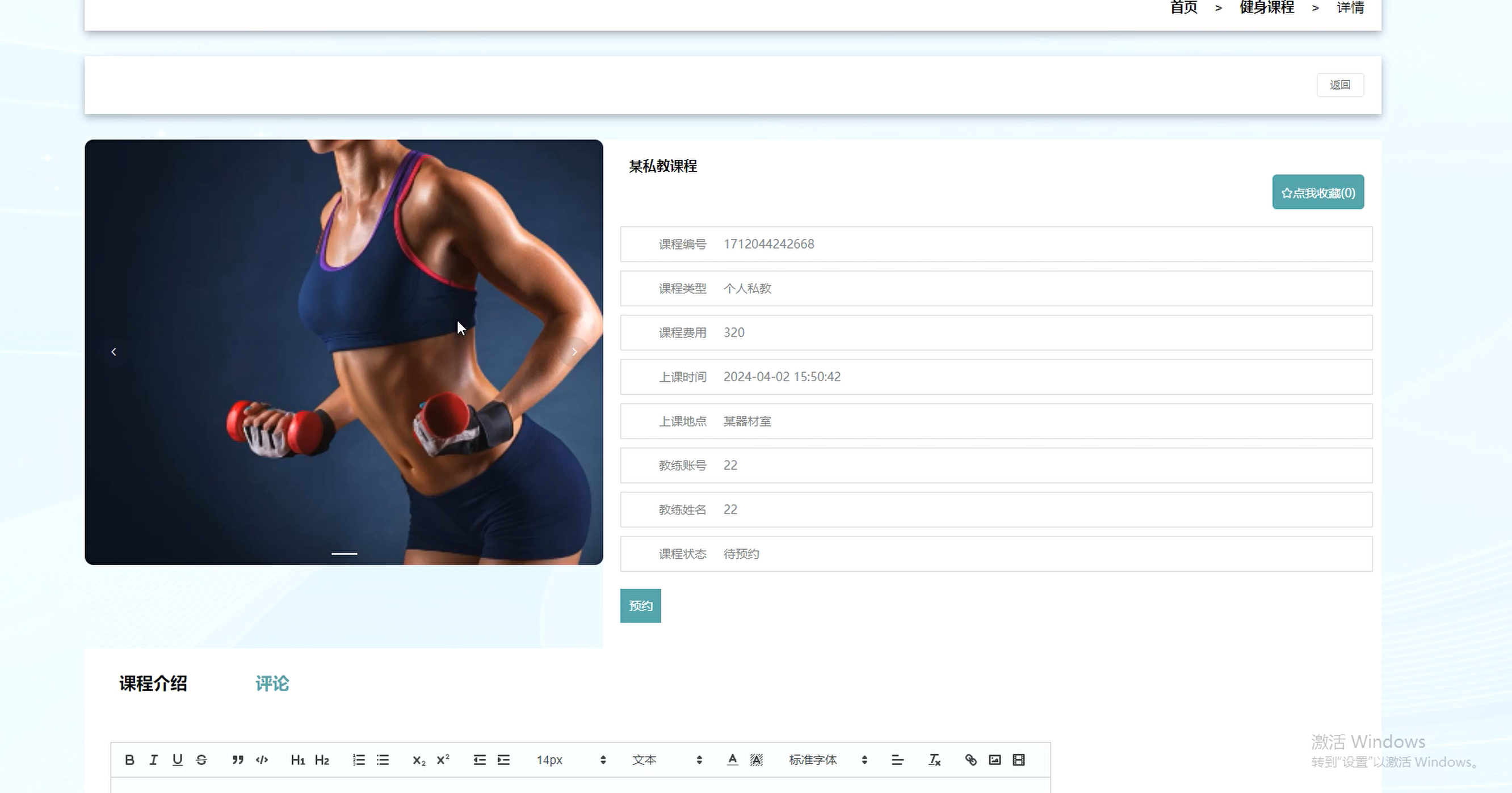Decrease the indent of the text
Viewport: 1512px width, 793px height.
pos(480,760)
